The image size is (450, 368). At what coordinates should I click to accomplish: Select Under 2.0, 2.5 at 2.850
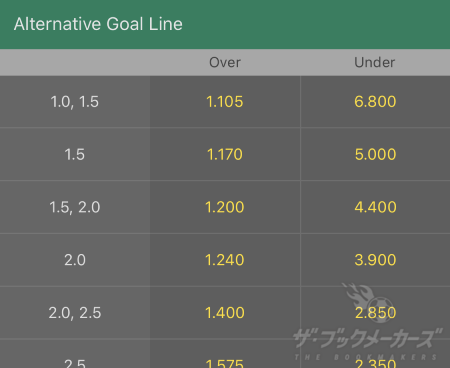pyautogui.click(x=375, y=313)
